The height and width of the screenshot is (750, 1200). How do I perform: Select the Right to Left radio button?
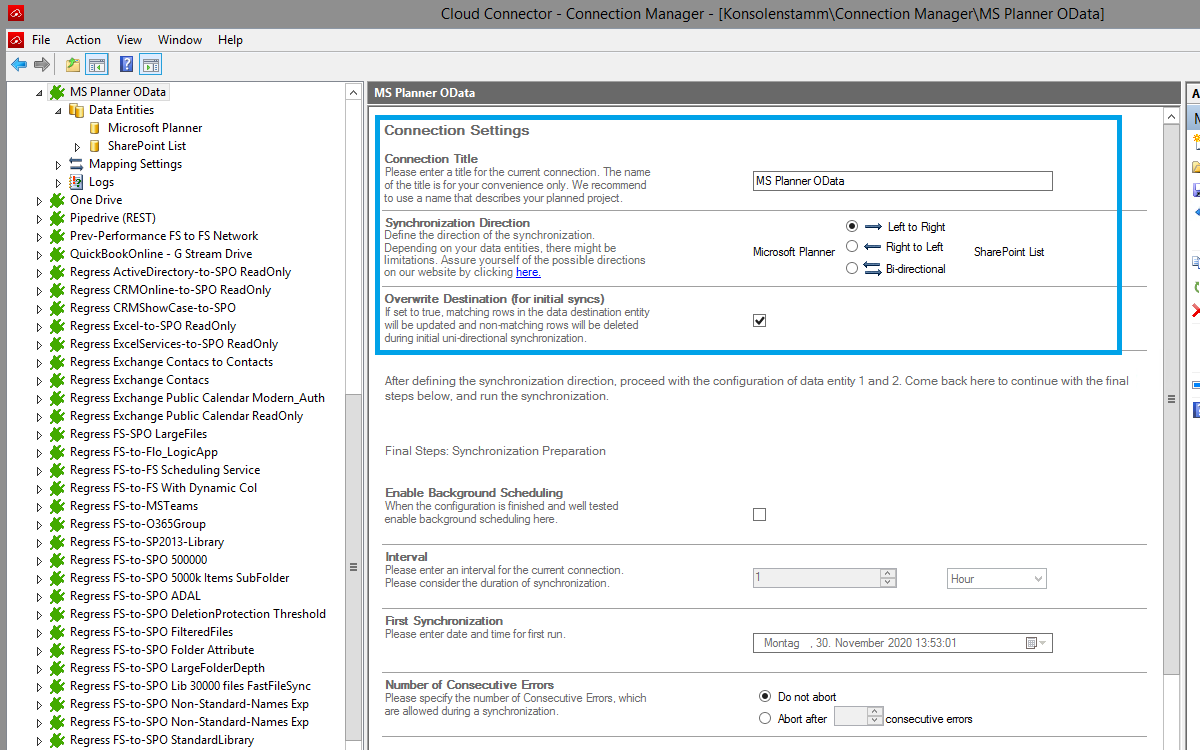pyautogui.click(x=852, y=246)
